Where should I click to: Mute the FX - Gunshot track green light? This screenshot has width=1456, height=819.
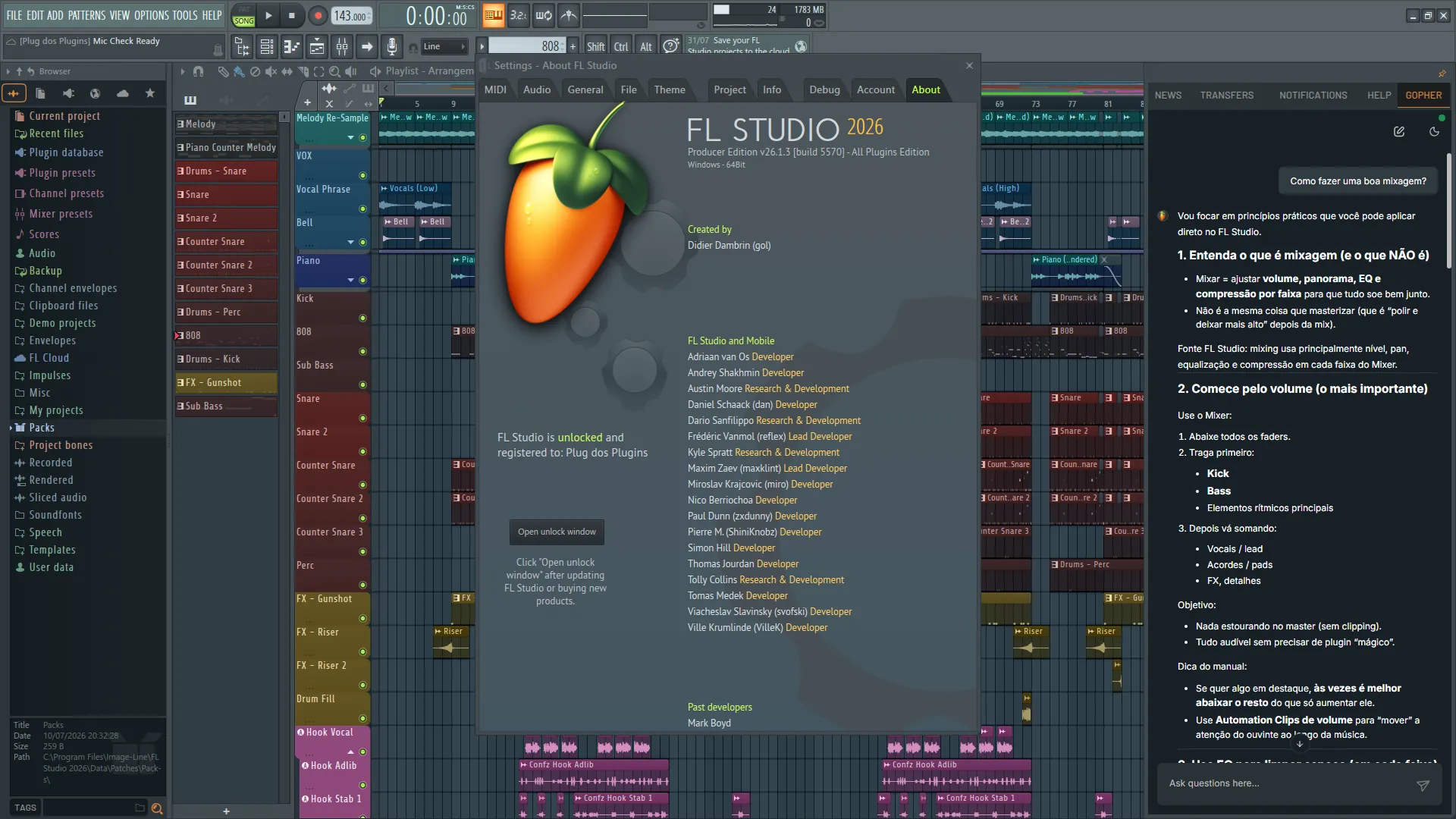(x=362, y=618)
